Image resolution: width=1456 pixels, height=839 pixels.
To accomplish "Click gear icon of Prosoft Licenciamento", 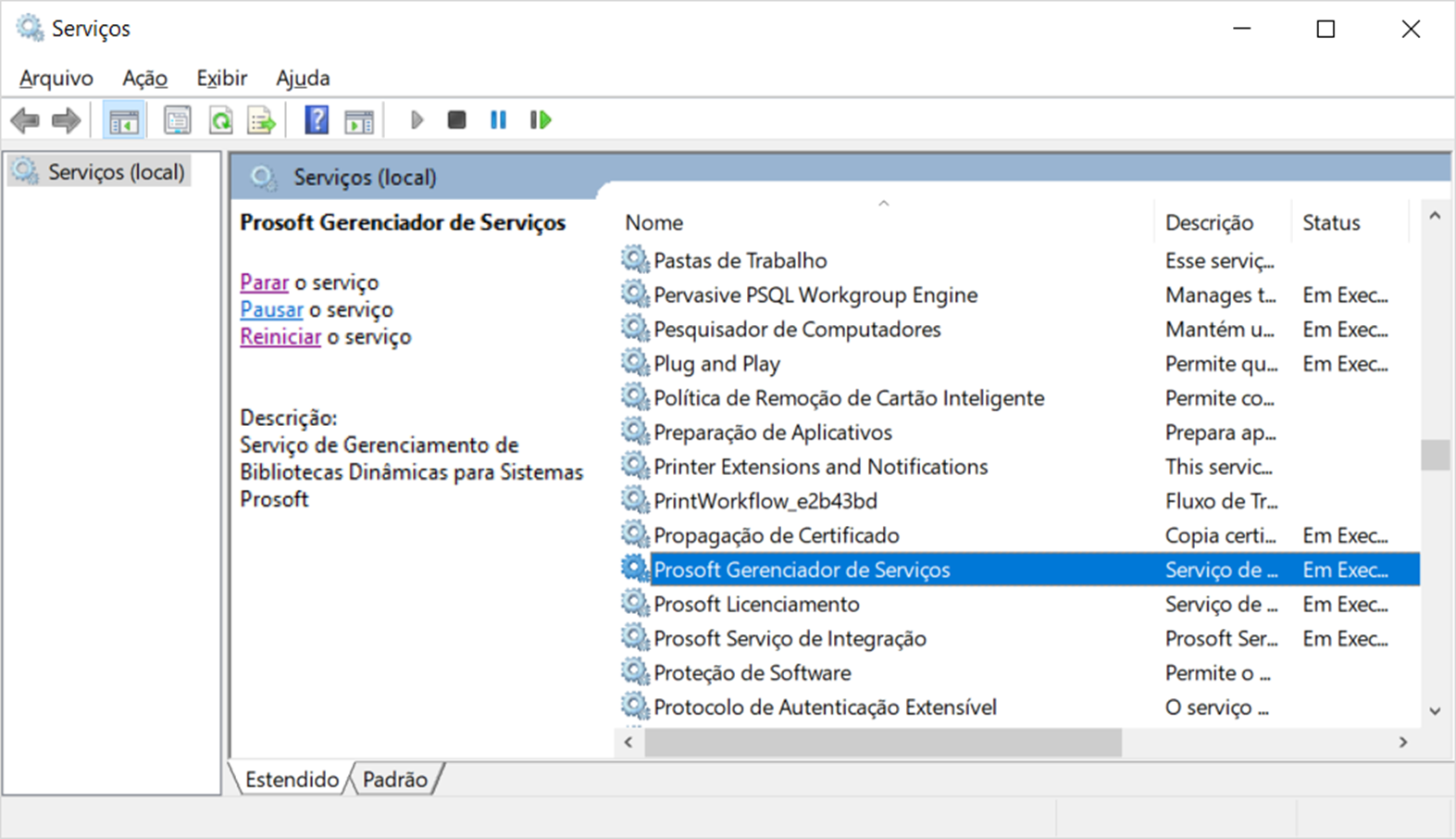I will click(635, 603).
